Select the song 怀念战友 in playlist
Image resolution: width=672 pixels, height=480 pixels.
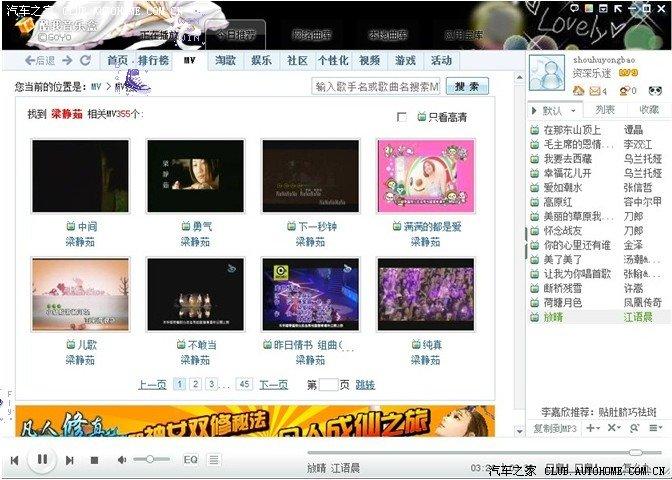pyautogui.click(x=599, y=231)
